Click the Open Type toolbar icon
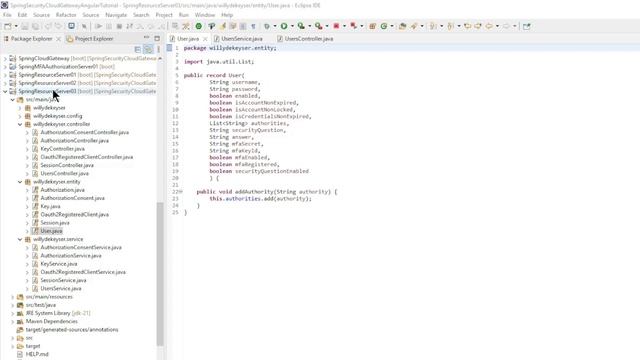Viewport: 640px width, 360px height. point(402,26)
